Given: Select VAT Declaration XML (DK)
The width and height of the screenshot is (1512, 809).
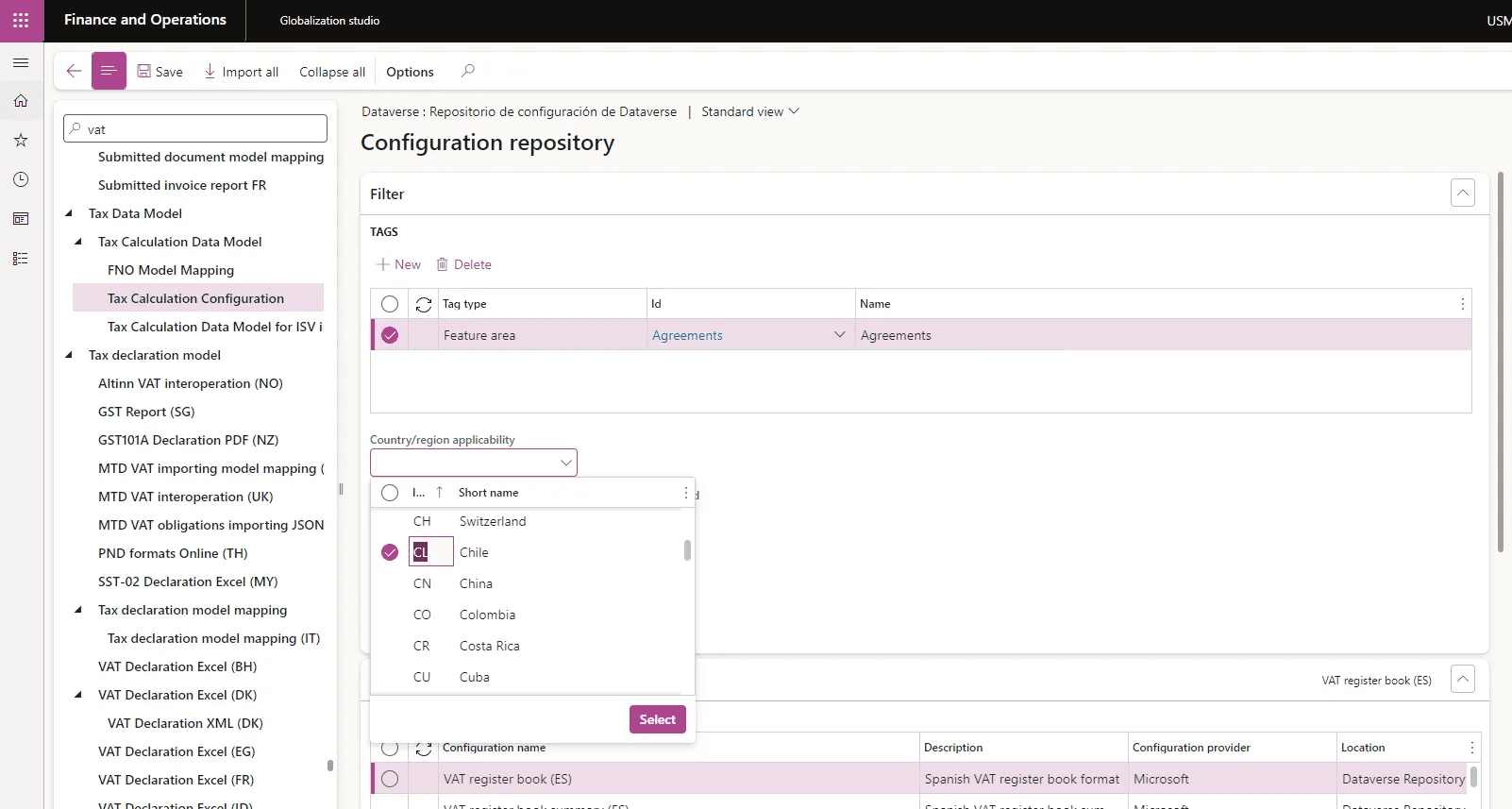Looking at the screenshot, I should (185, 723).
